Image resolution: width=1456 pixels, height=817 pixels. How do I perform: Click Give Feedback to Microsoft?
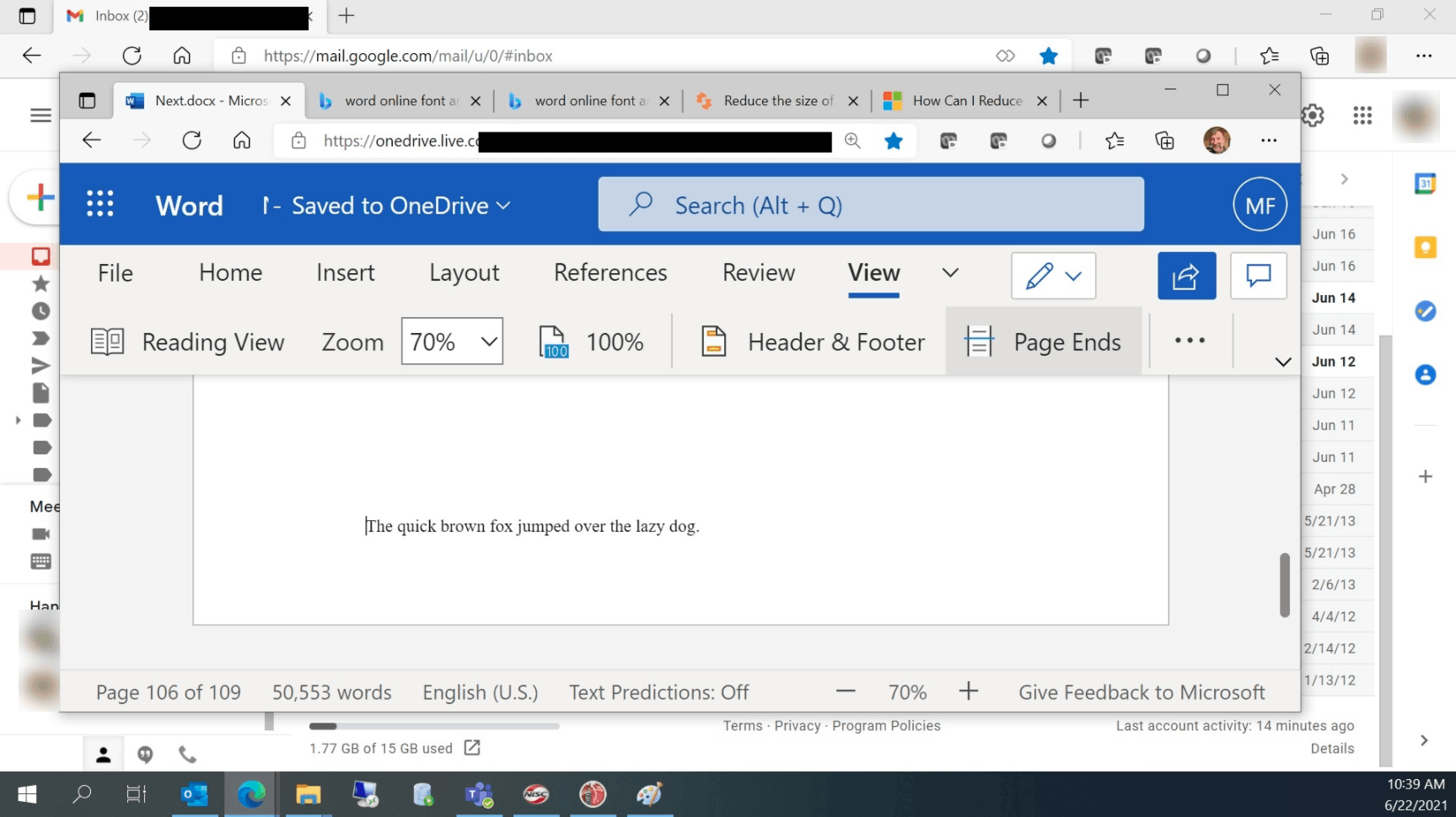coord(1142,692)
